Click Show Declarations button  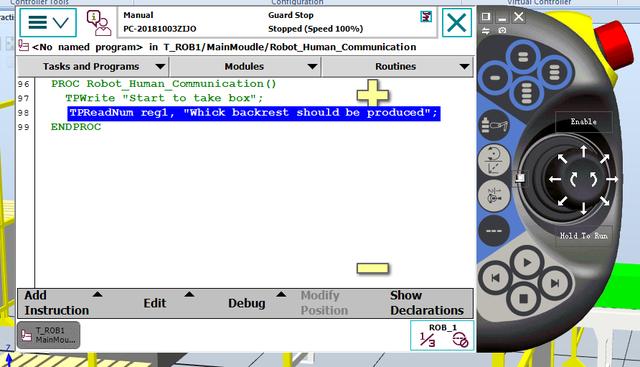coord(427,303)
